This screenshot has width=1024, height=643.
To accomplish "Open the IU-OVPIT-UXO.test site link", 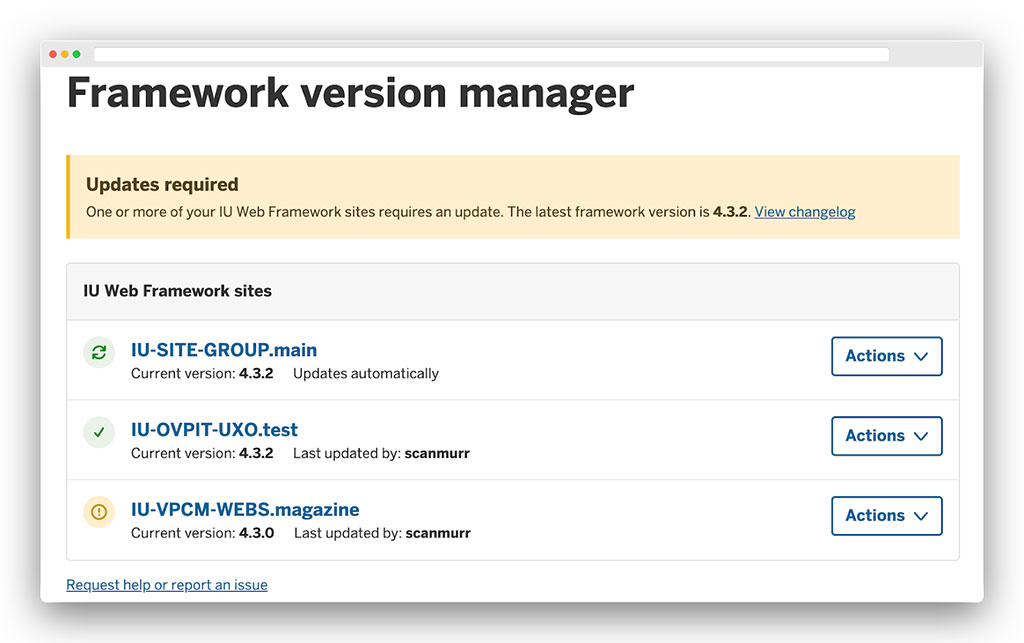I will pos(214,430).
